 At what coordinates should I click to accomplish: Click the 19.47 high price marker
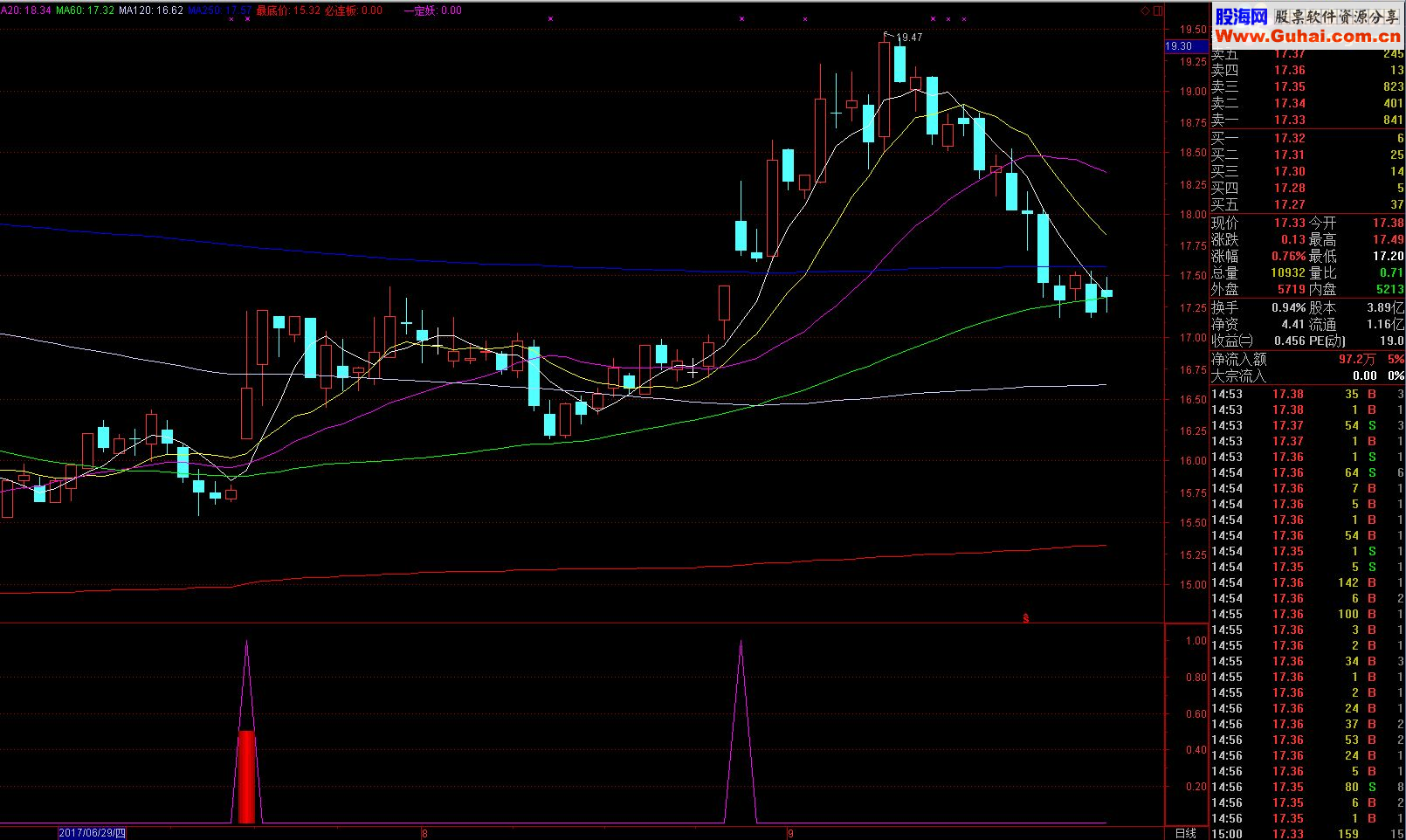tap(909, 38)
